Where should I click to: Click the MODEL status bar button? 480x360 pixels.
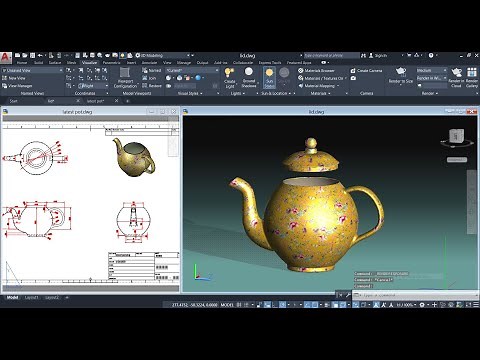(227, 305)
